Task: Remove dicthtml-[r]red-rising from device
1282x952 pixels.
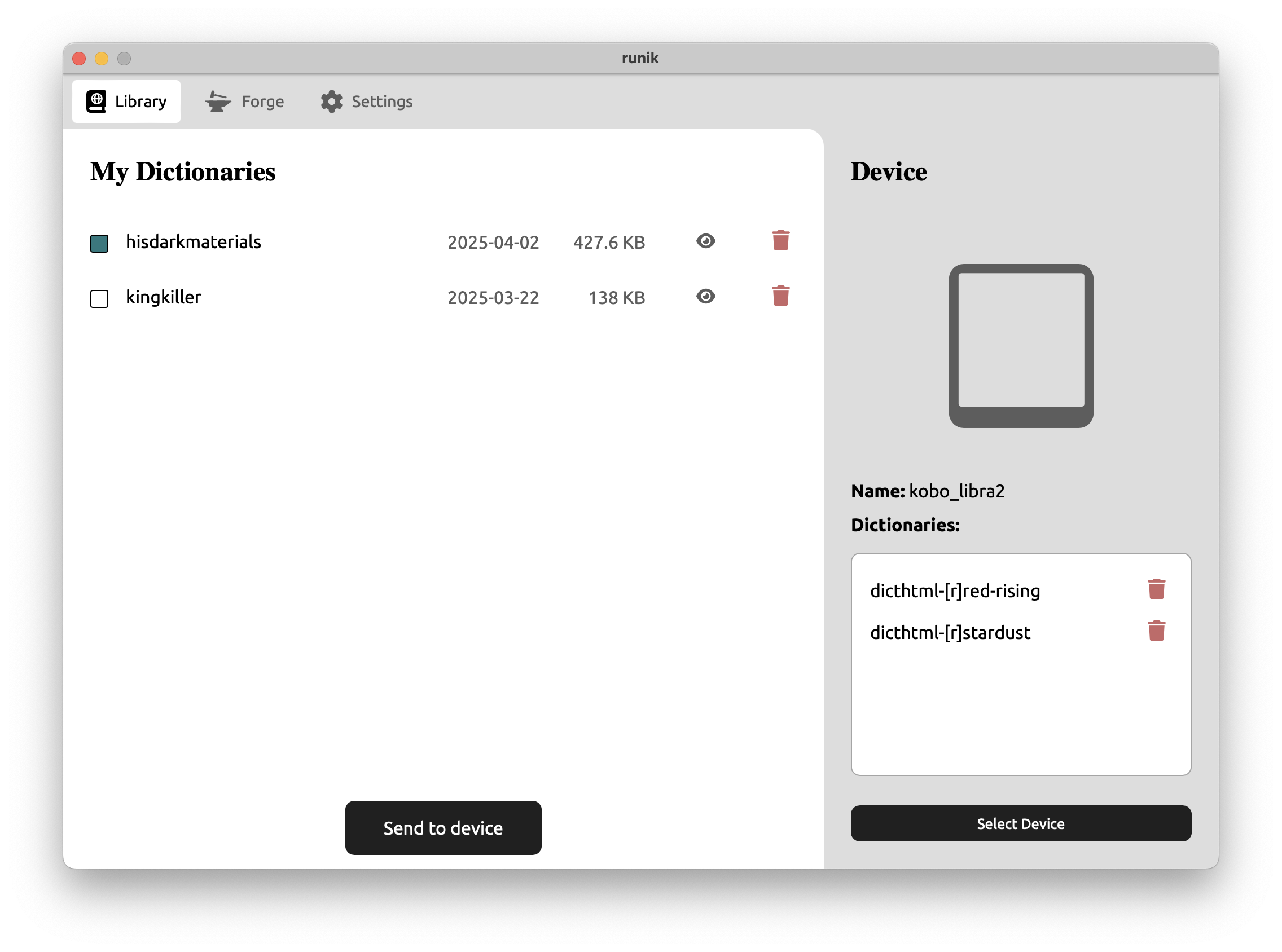Action: [x=1156, y=589]
